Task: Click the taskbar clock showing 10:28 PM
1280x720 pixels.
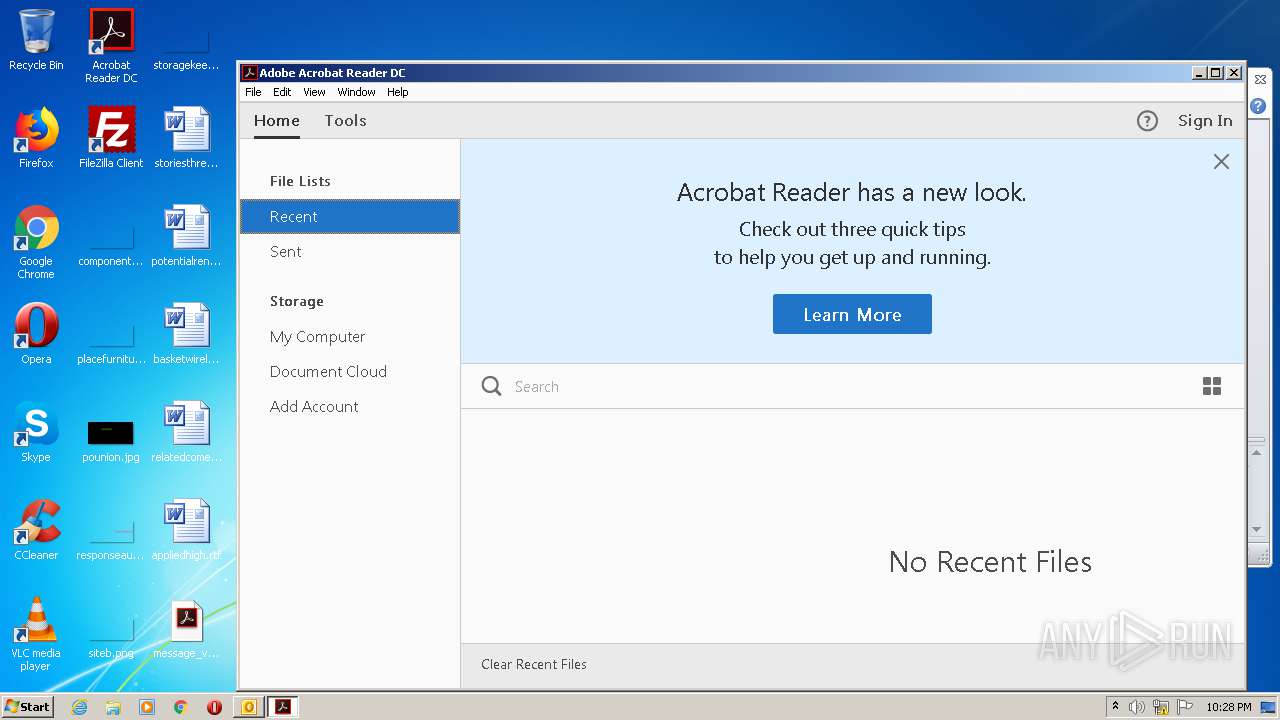Action: pos(1229,707)
